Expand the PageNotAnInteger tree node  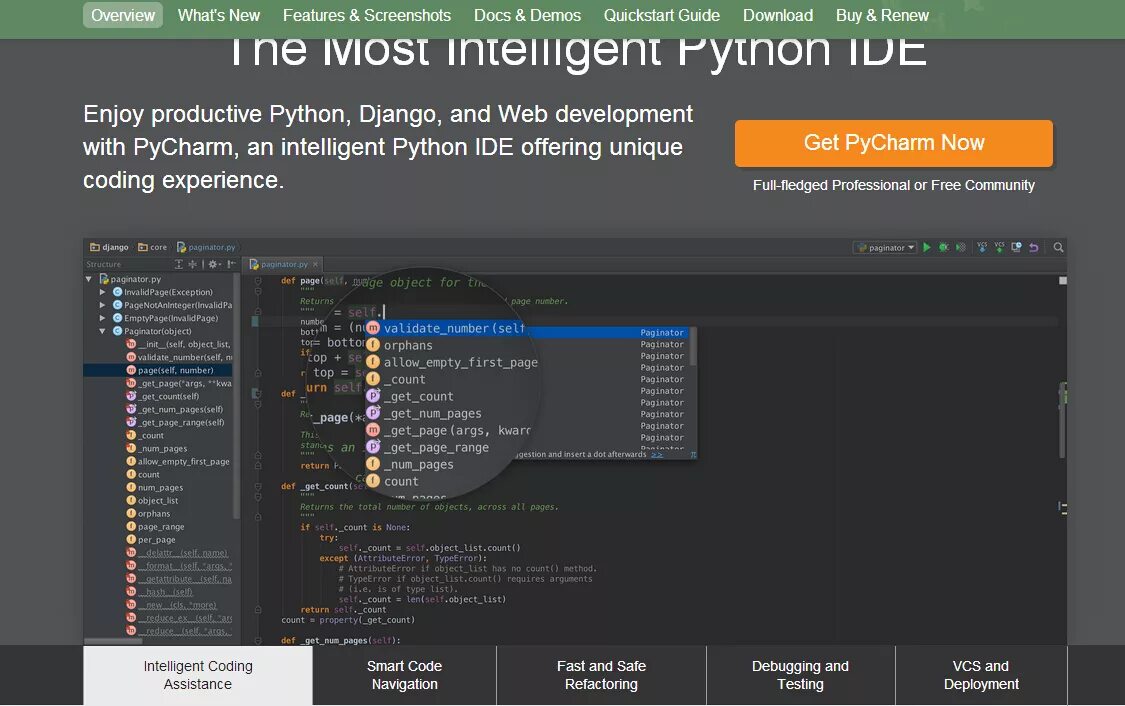(103, 305)
